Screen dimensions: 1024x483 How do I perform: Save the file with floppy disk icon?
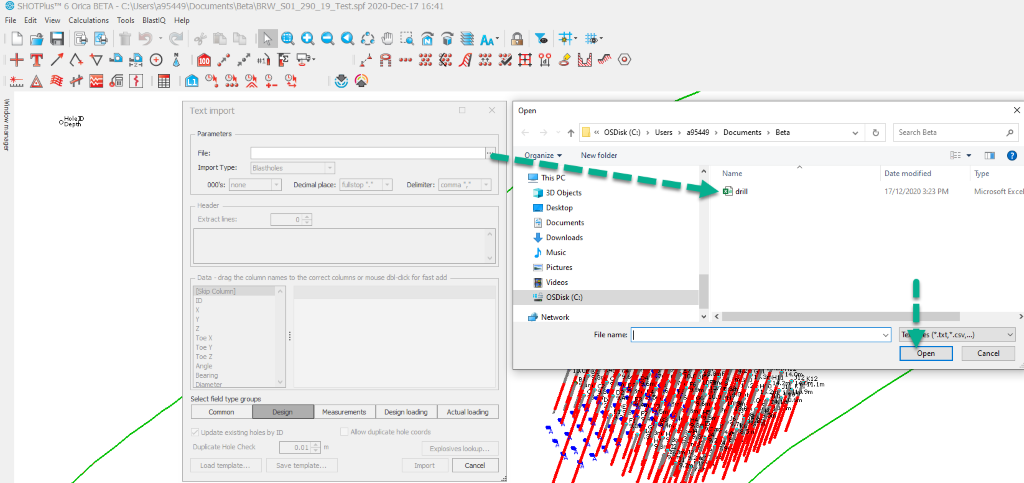coord(57,39)
